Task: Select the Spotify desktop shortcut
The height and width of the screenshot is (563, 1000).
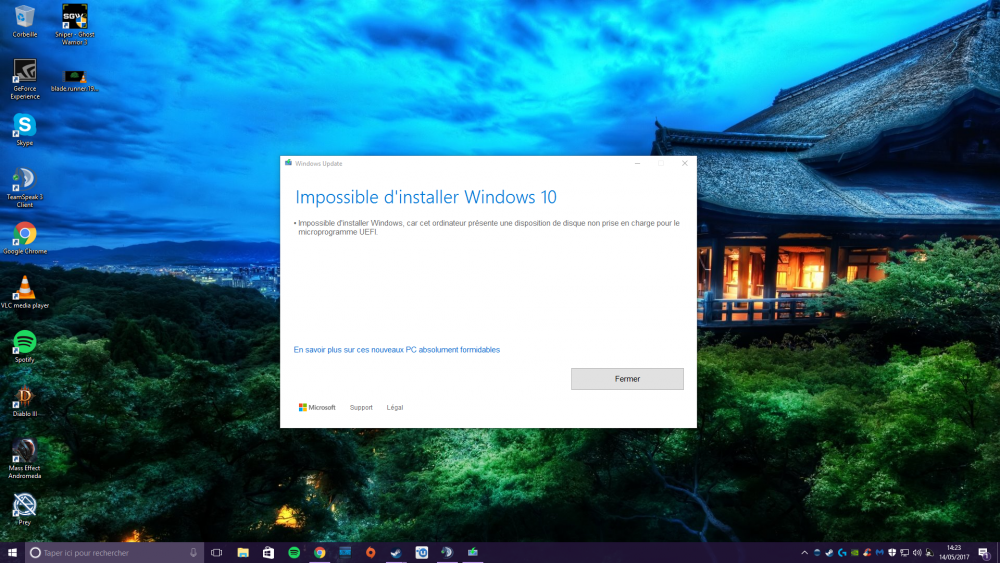Action: (x=25, y=346)
